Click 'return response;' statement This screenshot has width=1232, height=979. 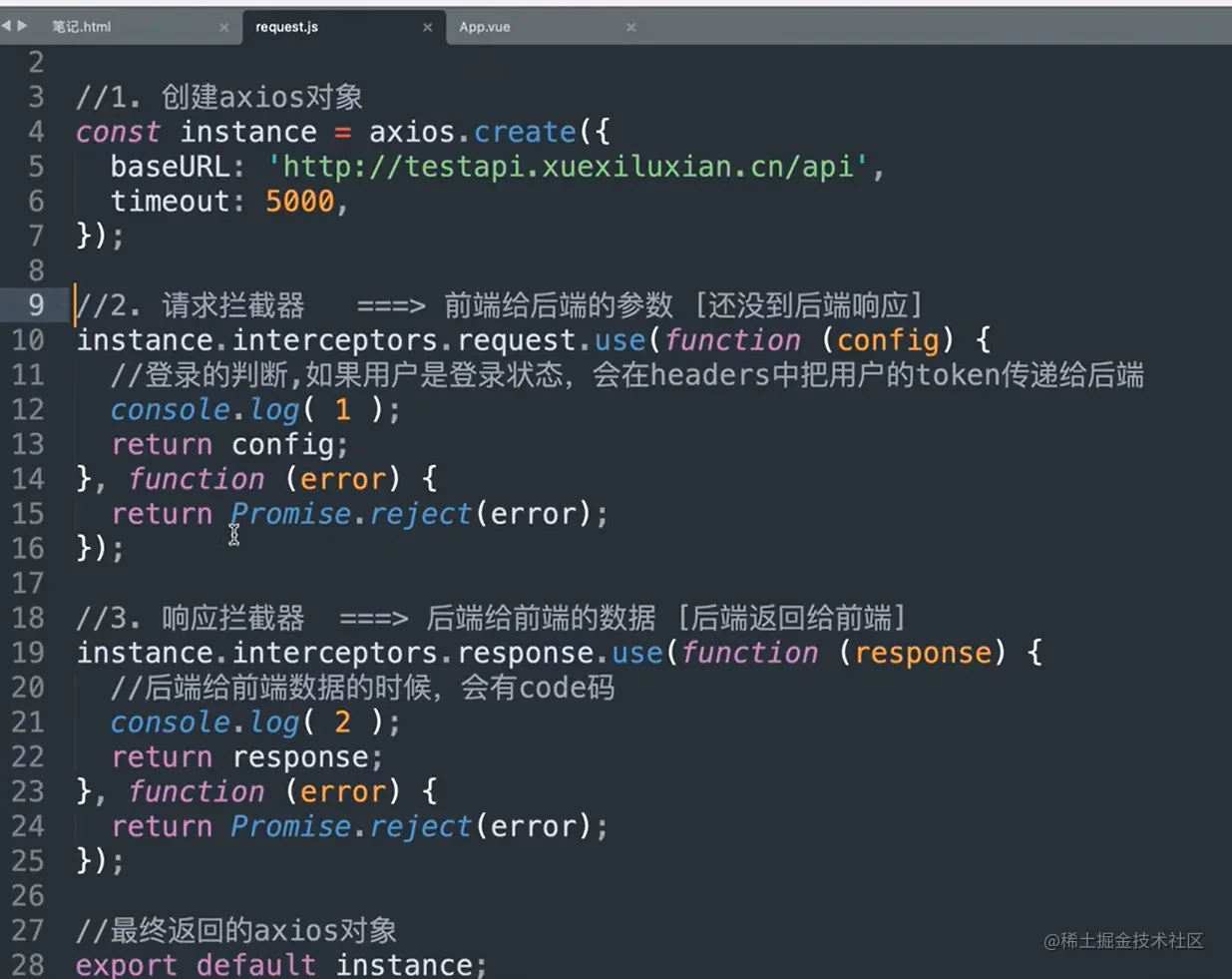[x=246, y=757]
